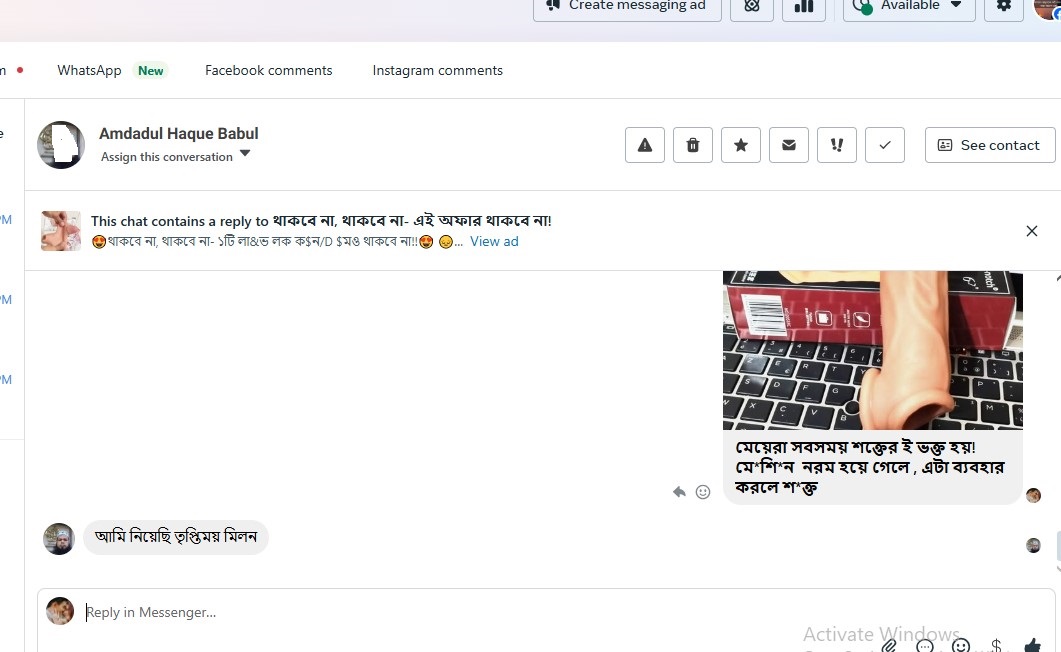Mark conversation as done with checkmark
This screenshot has width=1061, height=652.
885,145
